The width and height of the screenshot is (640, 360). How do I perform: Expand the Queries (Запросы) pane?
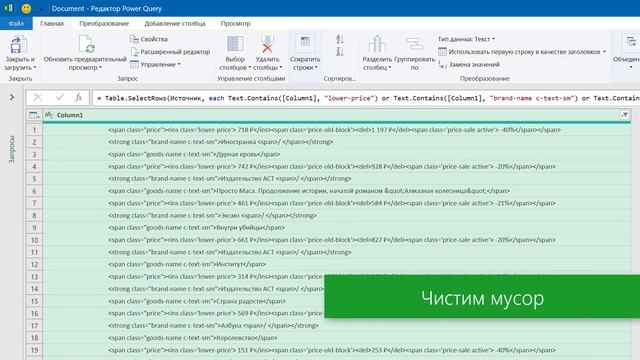[12, 97]
